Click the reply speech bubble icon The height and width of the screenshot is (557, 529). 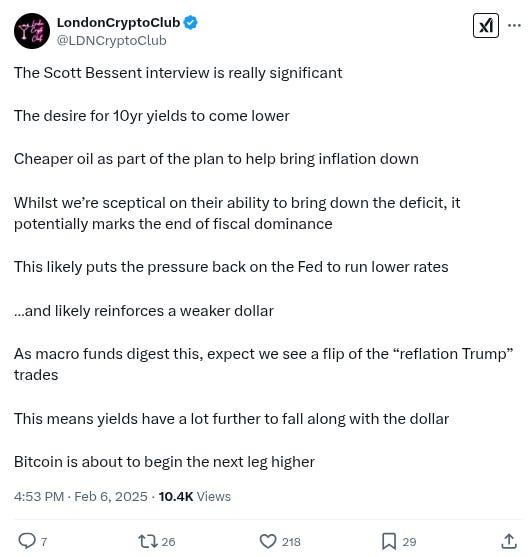(x=27, y=541)
